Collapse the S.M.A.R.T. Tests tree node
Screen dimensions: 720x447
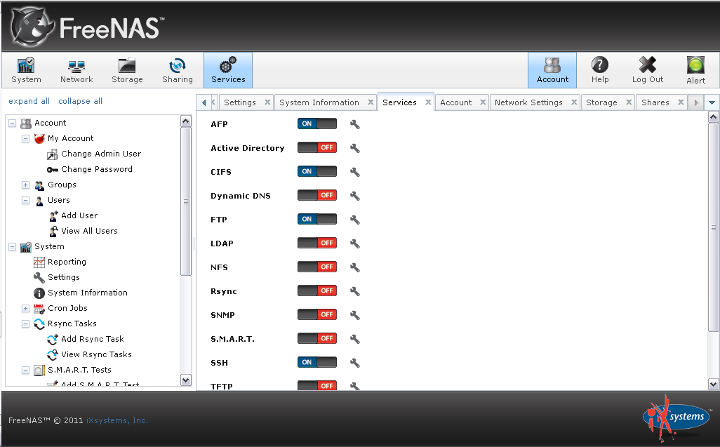(26, 370)
